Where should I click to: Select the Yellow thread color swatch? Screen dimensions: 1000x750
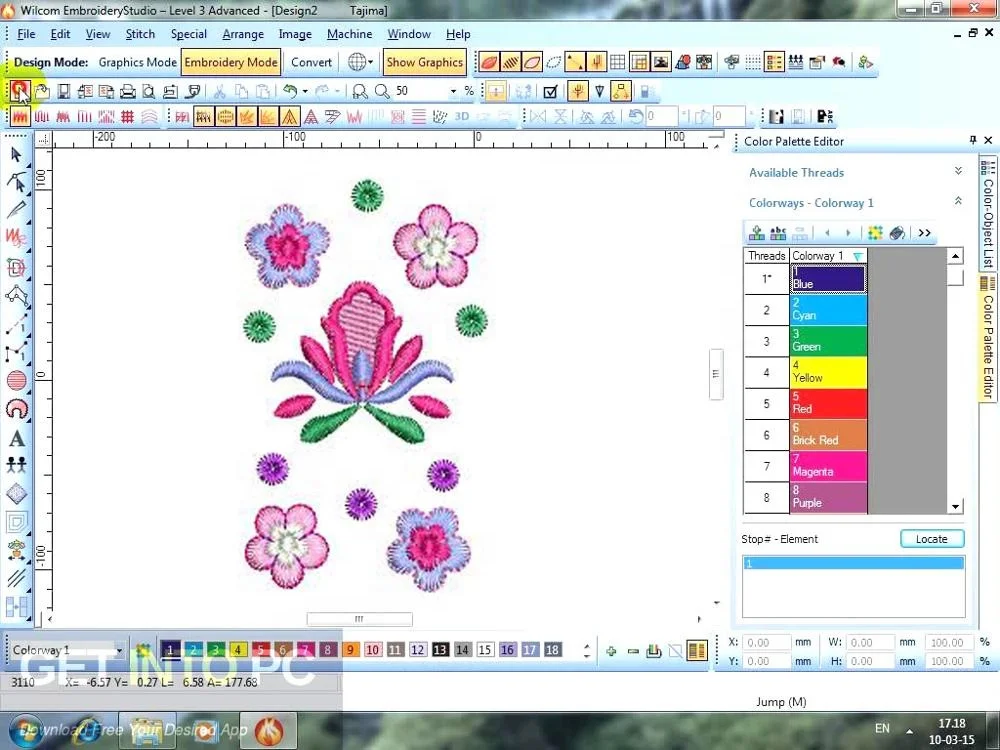[829, 373]
